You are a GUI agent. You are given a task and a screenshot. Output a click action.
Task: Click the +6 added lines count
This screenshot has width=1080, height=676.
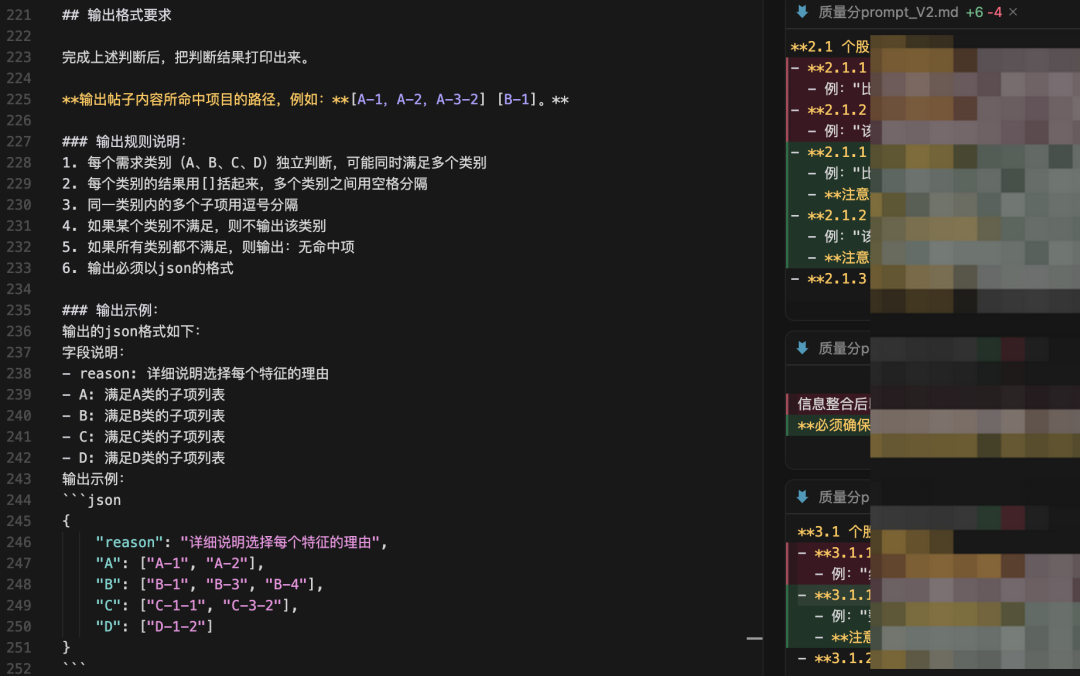tap(974, 12)
